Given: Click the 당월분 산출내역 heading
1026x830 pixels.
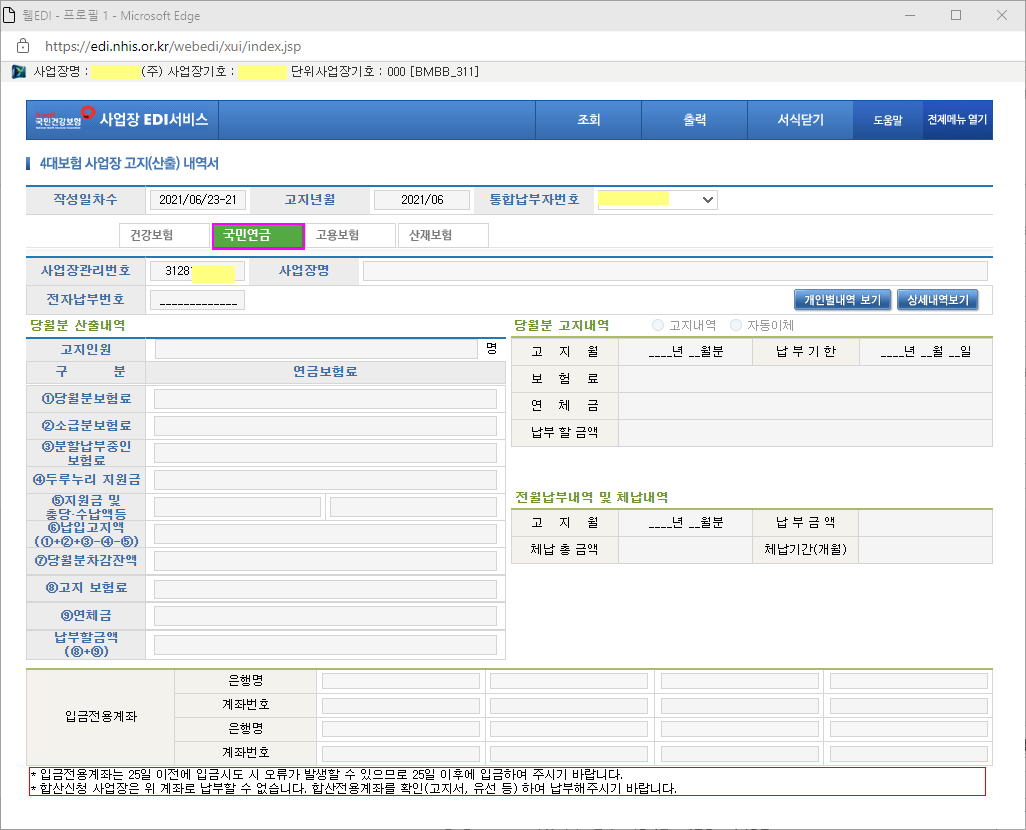Looking at the screenshot, I should pos(77,325).
